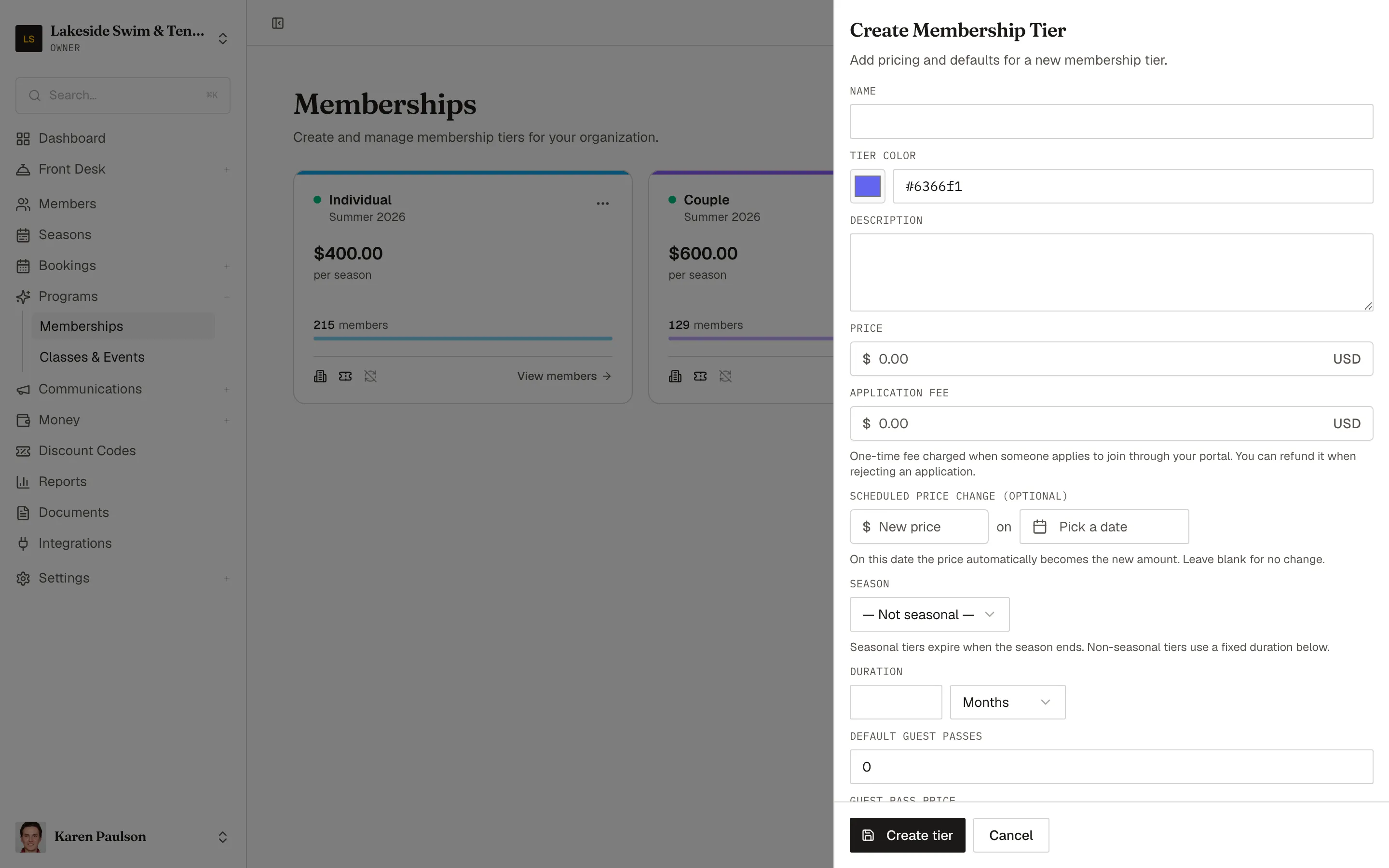Click the Couple card ticket icon

pyautogui.click(x=700, y=376)
